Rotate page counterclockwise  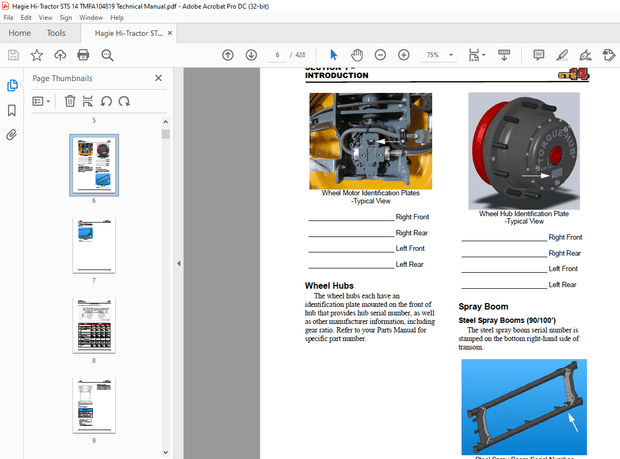[106, 101]
